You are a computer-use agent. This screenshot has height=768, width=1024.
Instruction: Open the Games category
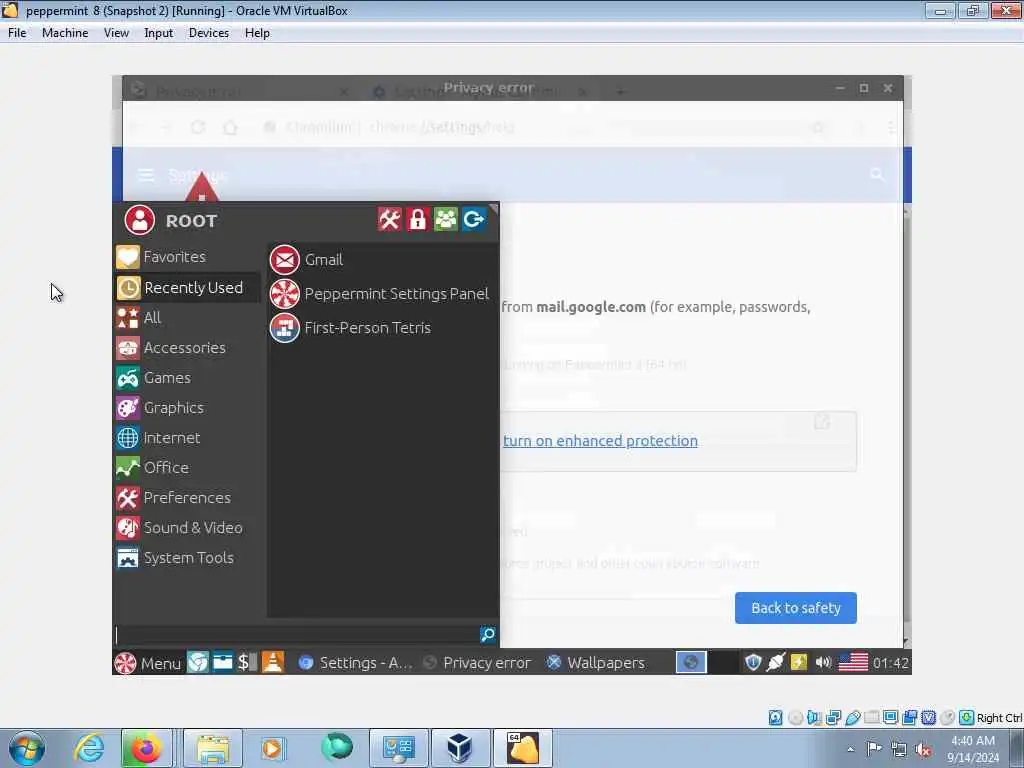(187, 377)
